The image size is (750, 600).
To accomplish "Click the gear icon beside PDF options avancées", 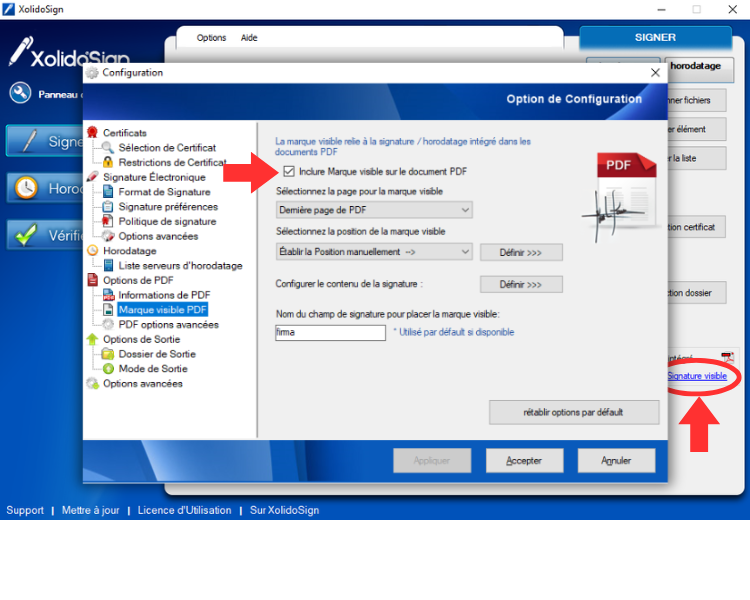I will click(109, 324).
